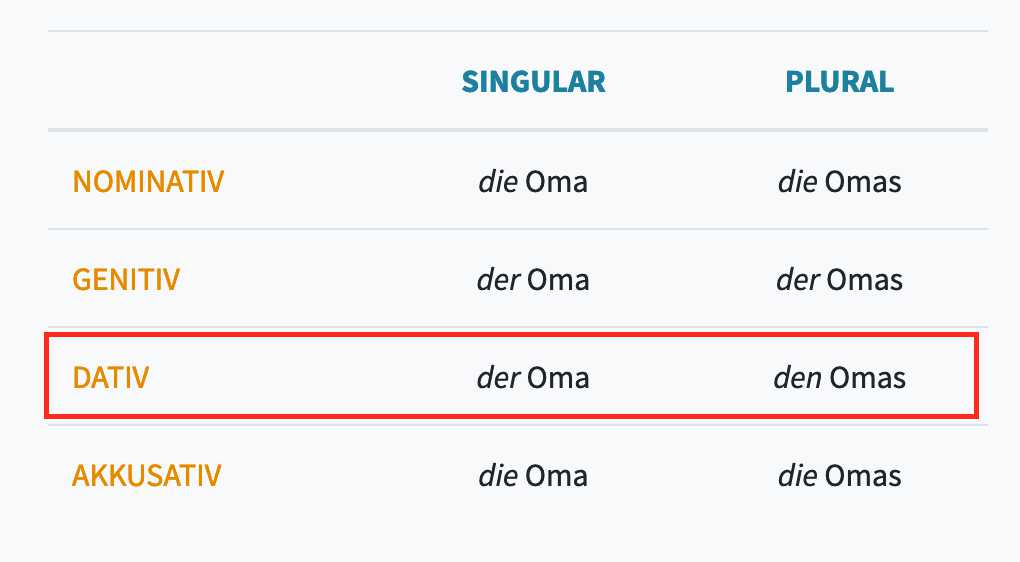Image resolution: width=1020 pixels, height=562 pixels.
Task: Click genitive plural 'der Omas'
Action: click(840, 280)
